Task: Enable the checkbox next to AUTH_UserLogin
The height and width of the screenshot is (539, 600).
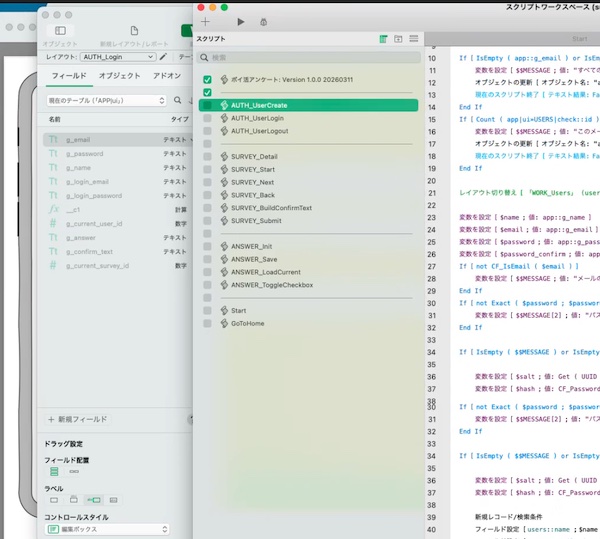Action: pyautogui.click(x=207, y=118)
